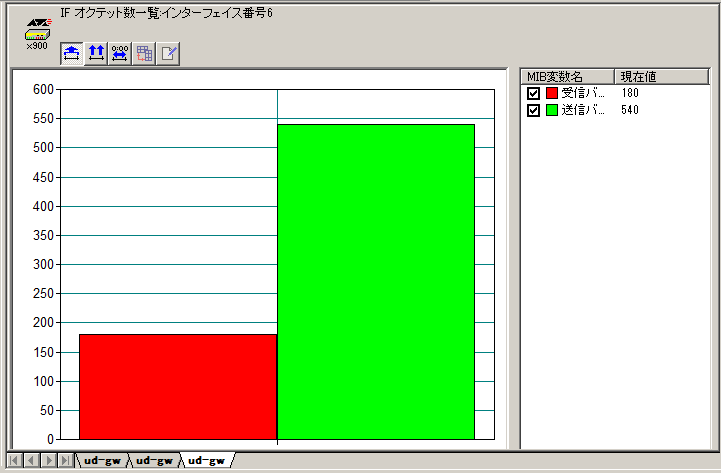The image size is (721, 473).
Task: Click the edit note pencil toolbar button
Action: coord(168,53)
